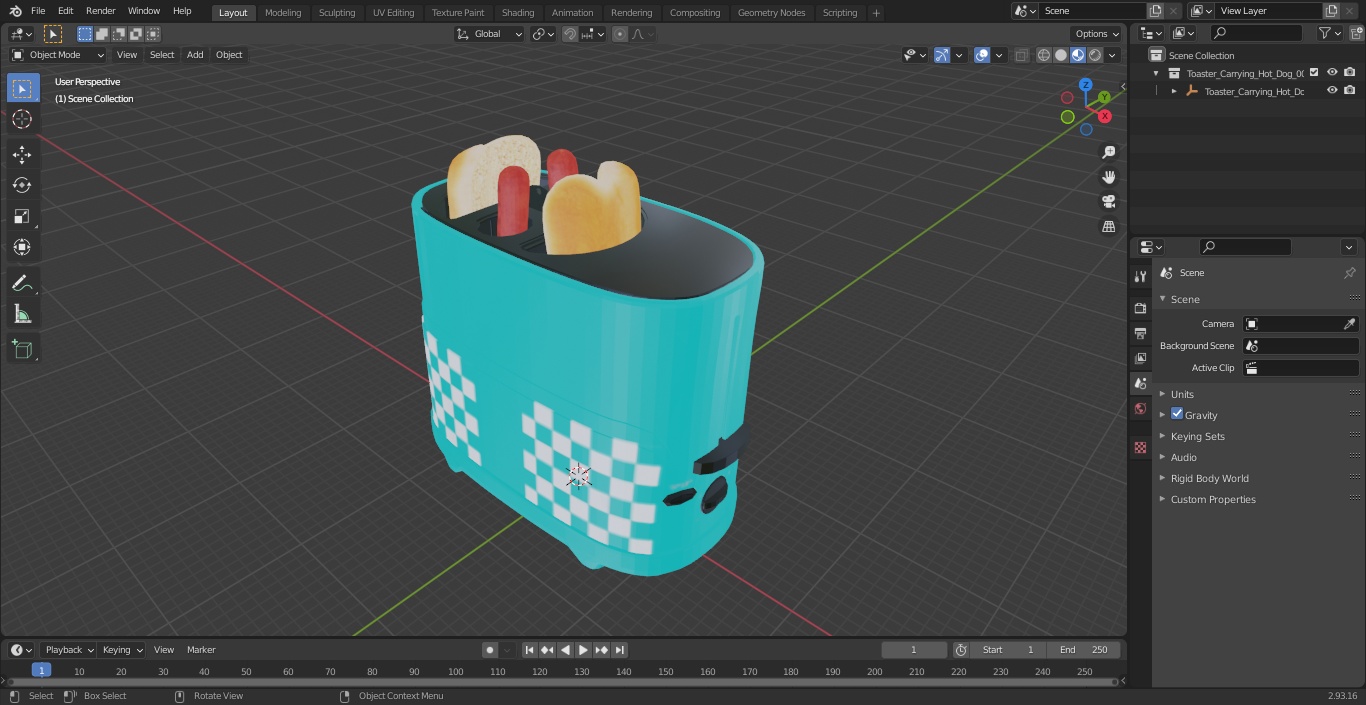
Task: Hide the Toaster_Carrying_Hot_Dc object eye icon
Action: tap(1332, 91)
